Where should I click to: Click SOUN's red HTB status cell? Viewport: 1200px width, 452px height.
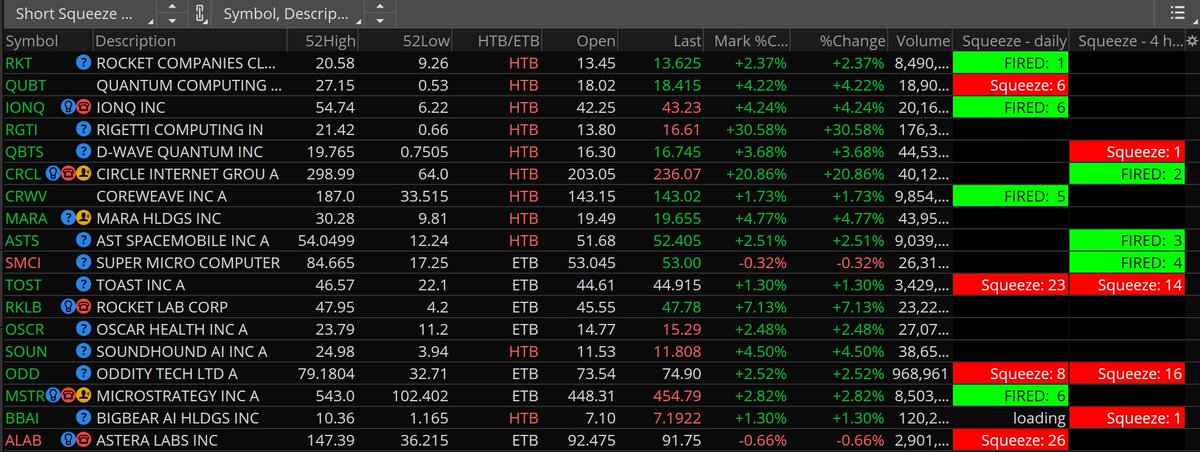coord(523,351)
